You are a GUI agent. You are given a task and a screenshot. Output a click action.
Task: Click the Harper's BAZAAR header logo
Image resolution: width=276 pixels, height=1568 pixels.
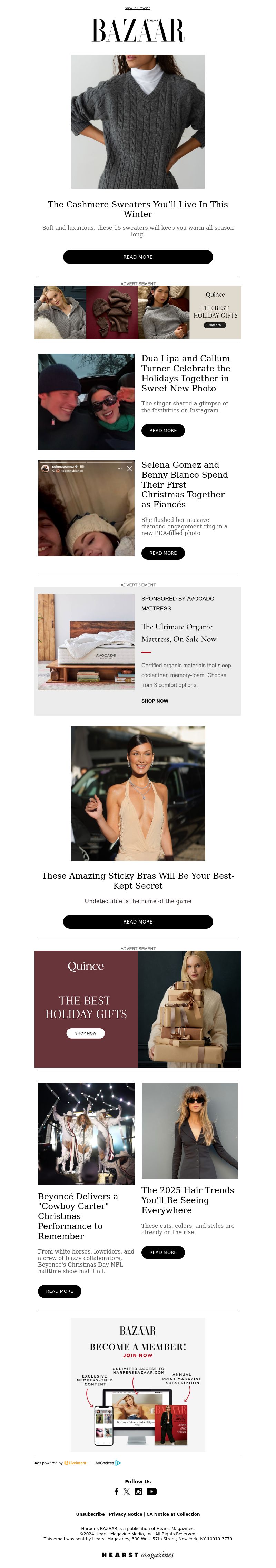click(x=138, y=30)
